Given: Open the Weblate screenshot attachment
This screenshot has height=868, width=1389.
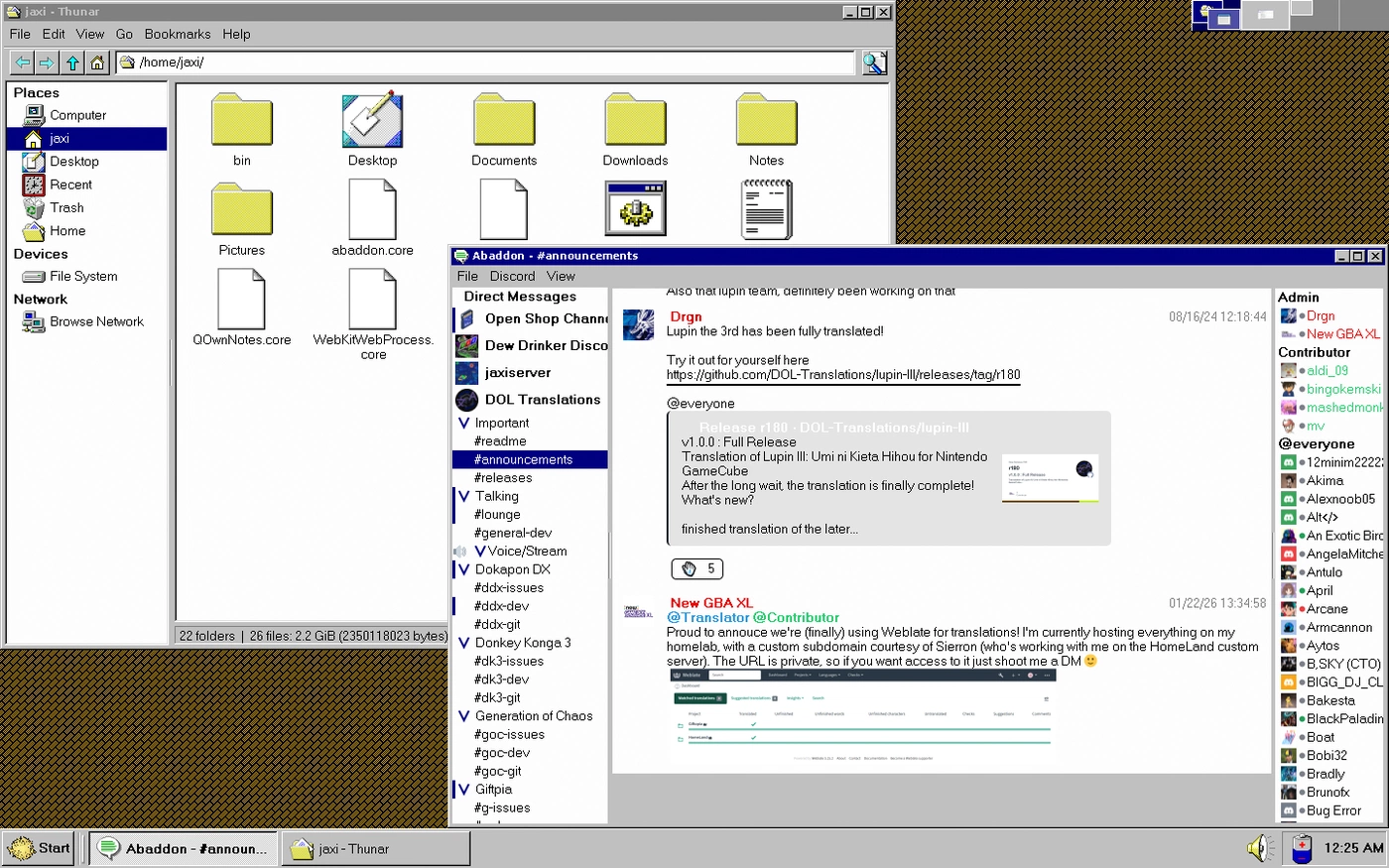Looking at the screenshot, I should click(x=861, y=716).
